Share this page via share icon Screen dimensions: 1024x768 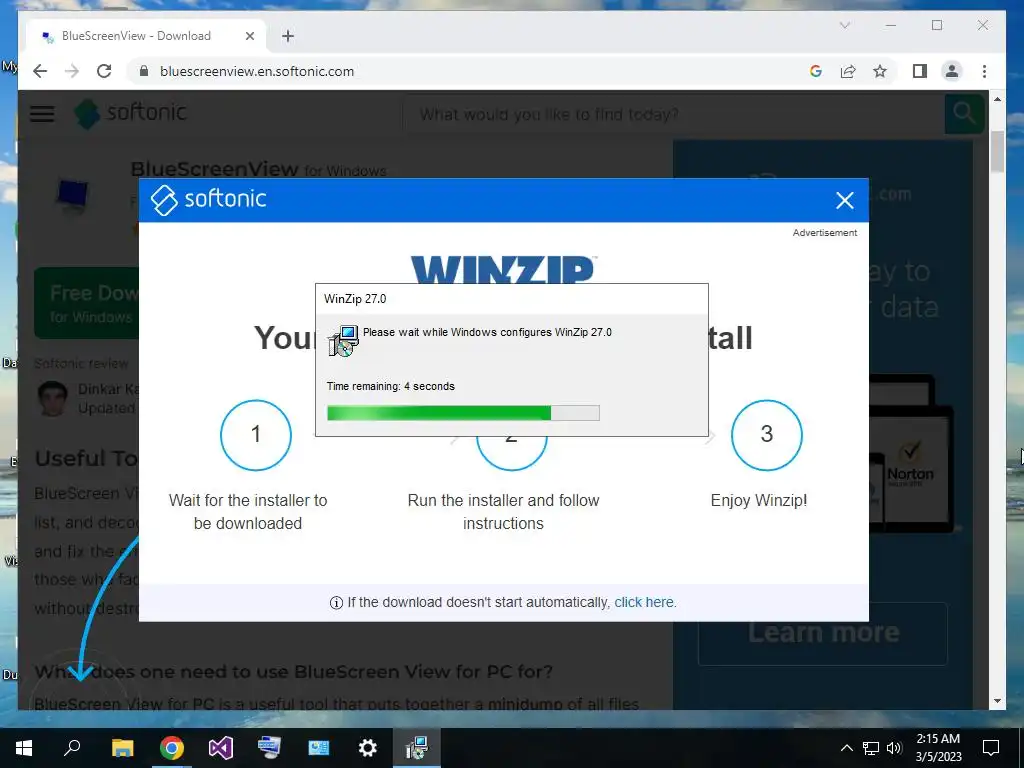tap(848, 71)
